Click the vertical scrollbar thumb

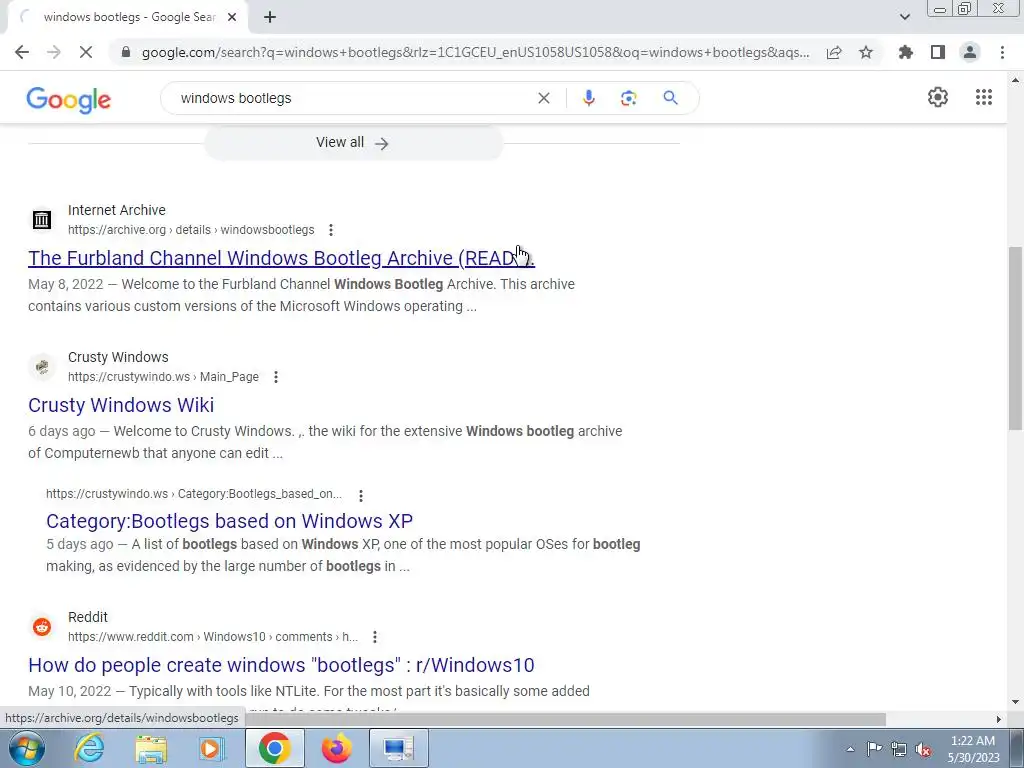click(x=1016, y=338)
